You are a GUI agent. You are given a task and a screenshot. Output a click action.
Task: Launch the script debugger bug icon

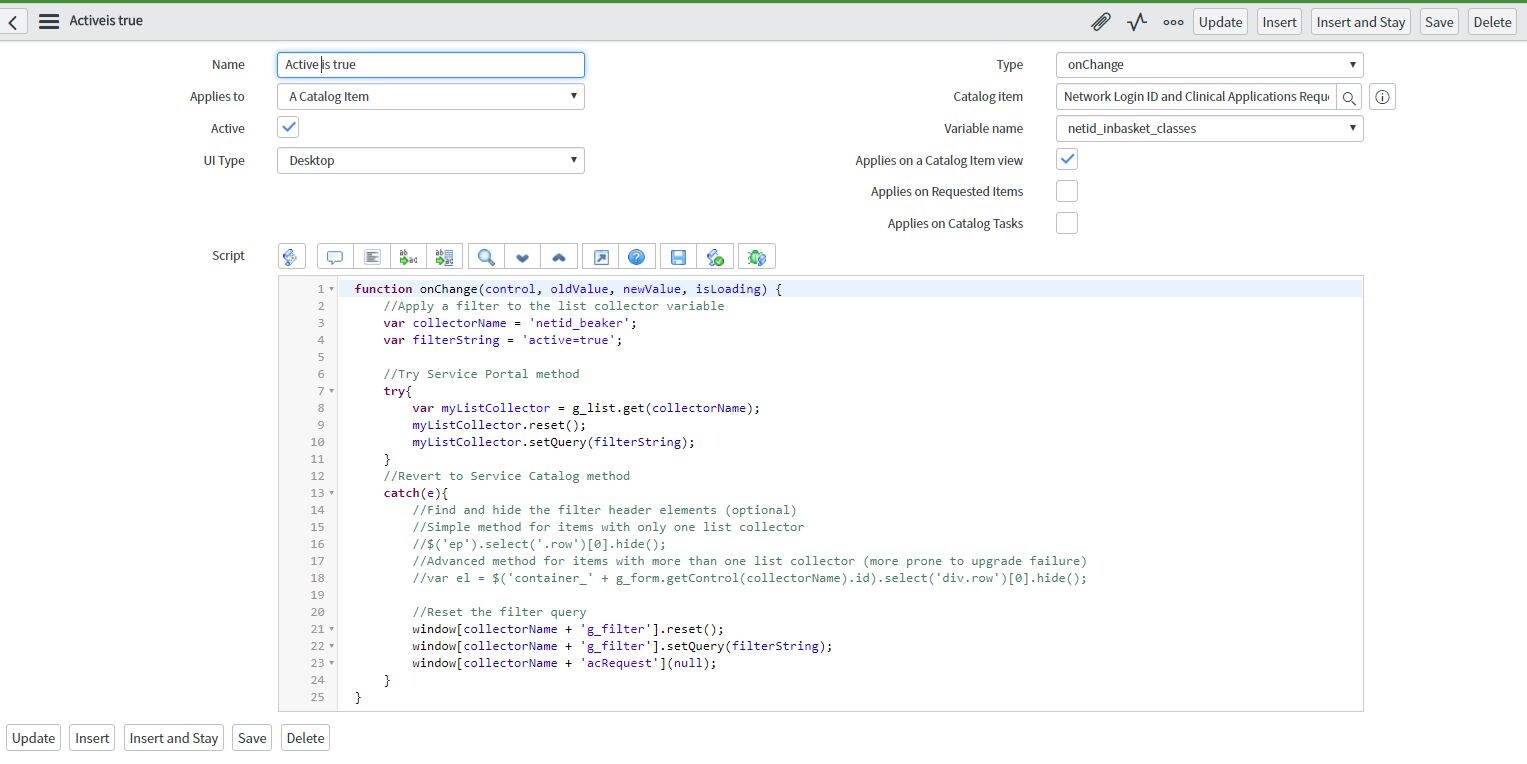(756, 257)
